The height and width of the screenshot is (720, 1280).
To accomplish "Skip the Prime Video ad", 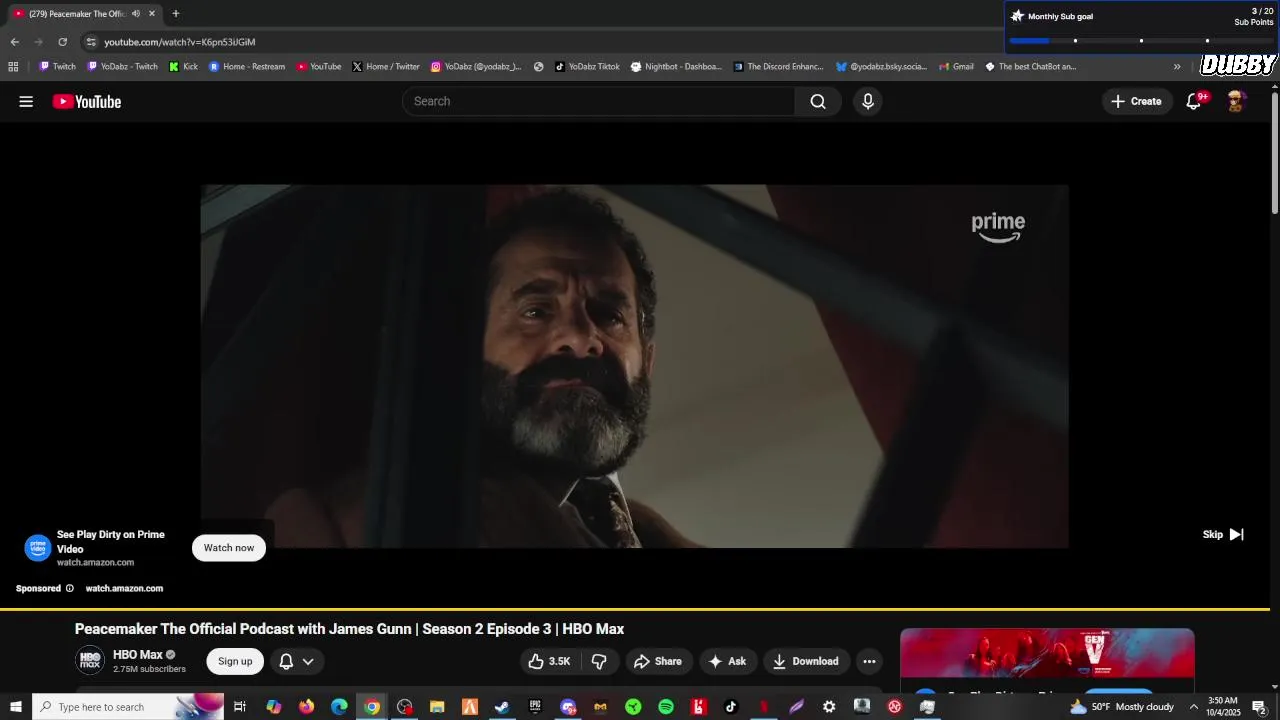I will 1223,534.
